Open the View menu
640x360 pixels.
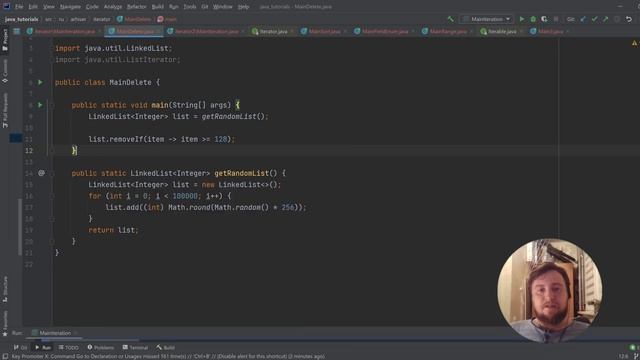coord(49,7)
